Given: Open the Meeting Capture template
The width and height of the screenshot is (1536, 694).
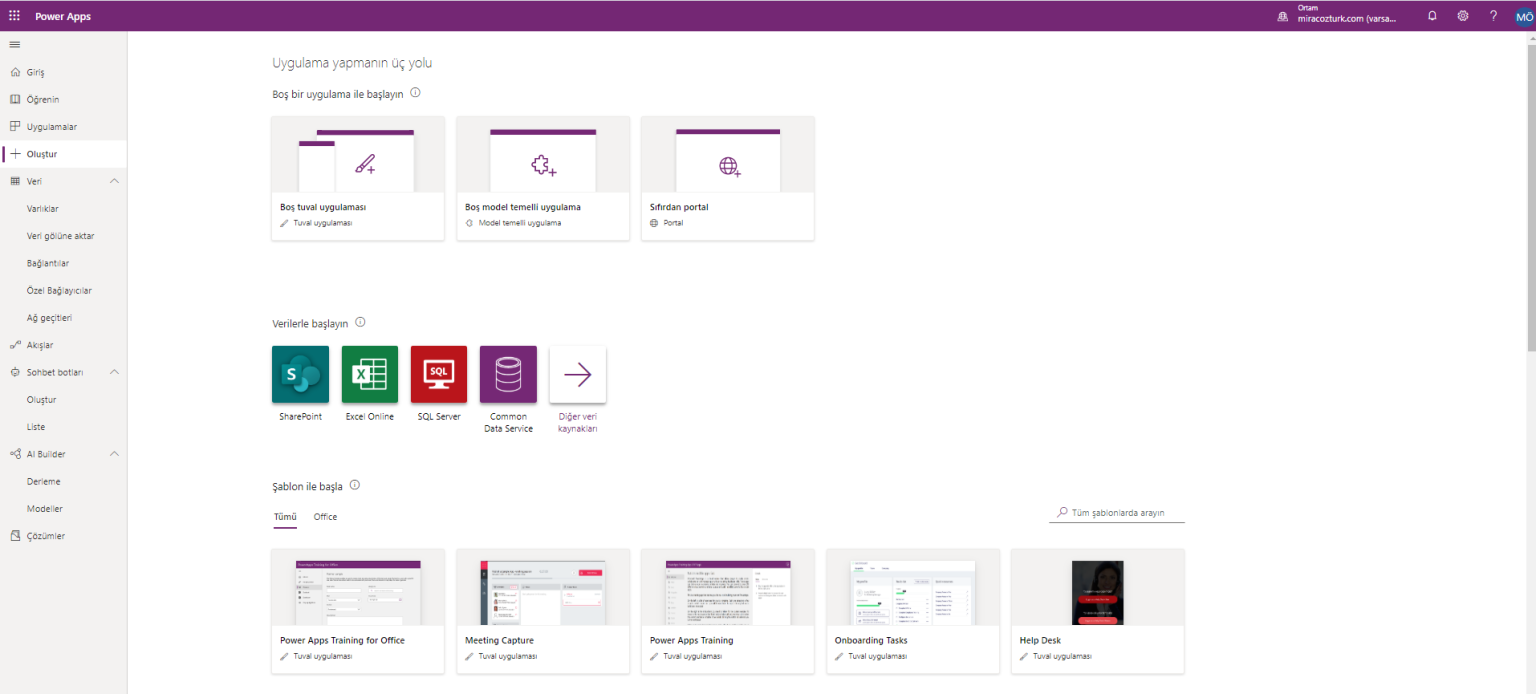Looking at the screenshot, I should tap(543, 611).
